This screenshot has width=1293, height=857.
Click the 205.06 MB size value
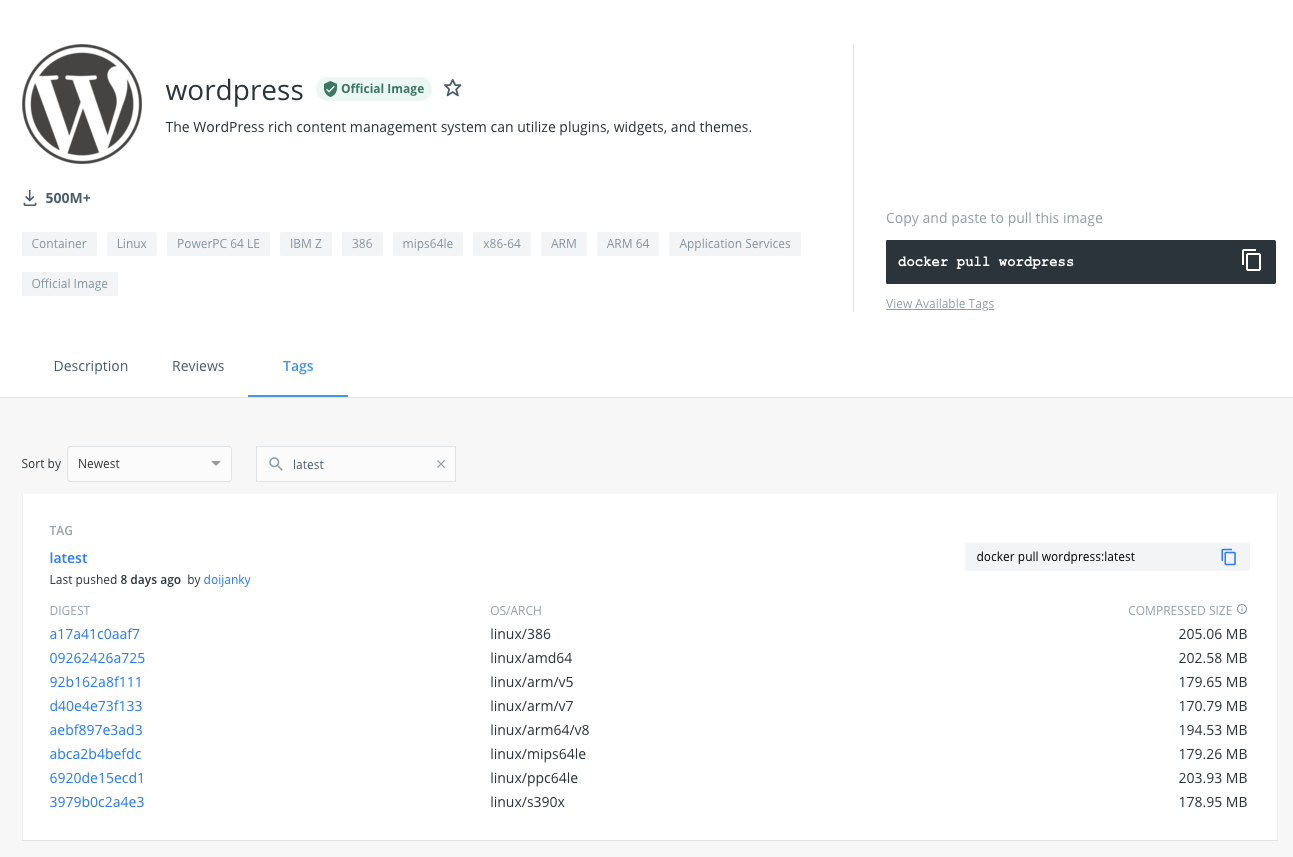1213,634
